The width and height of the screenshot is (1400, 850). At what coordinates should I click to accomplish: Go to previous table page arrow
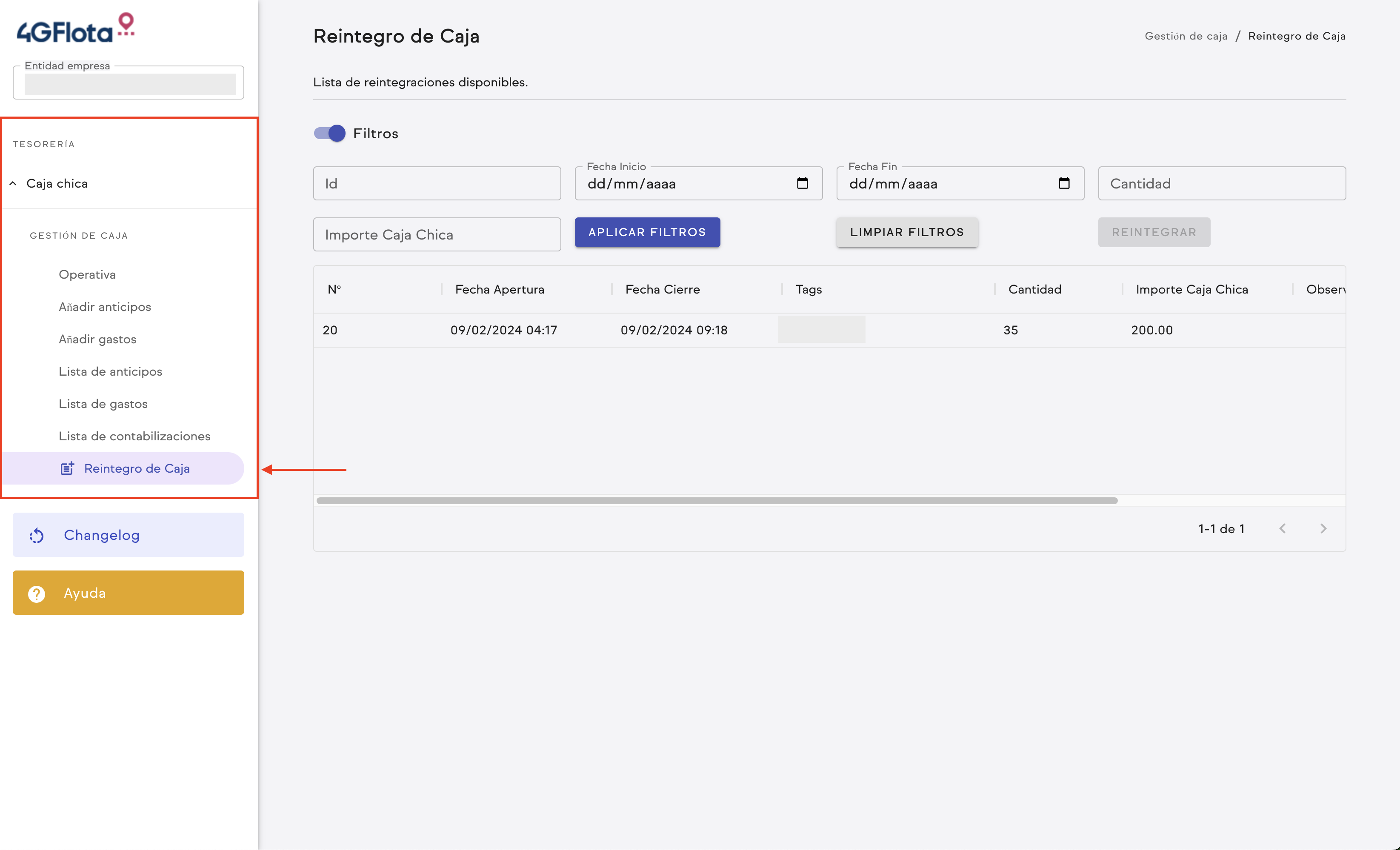(1283, 528)
